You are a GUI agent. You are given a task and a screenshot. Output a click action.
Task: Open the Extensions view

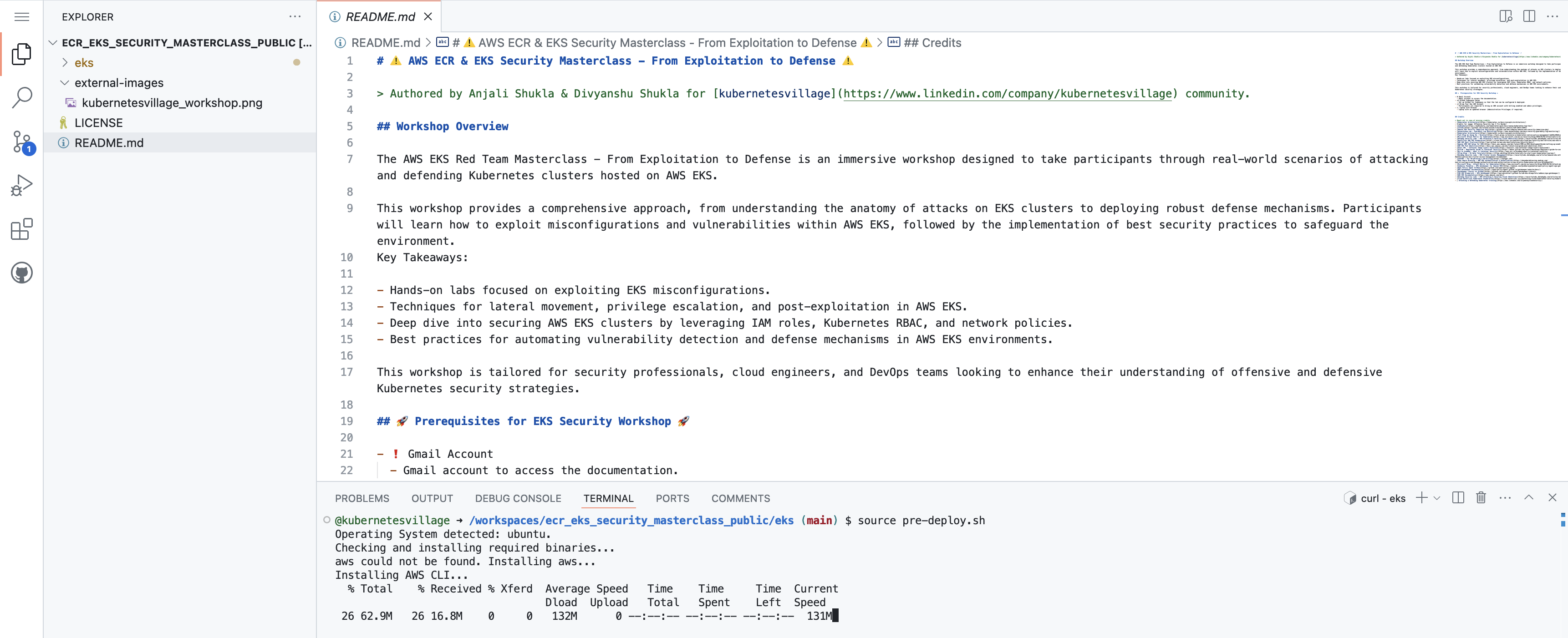[x=21, y=229]
